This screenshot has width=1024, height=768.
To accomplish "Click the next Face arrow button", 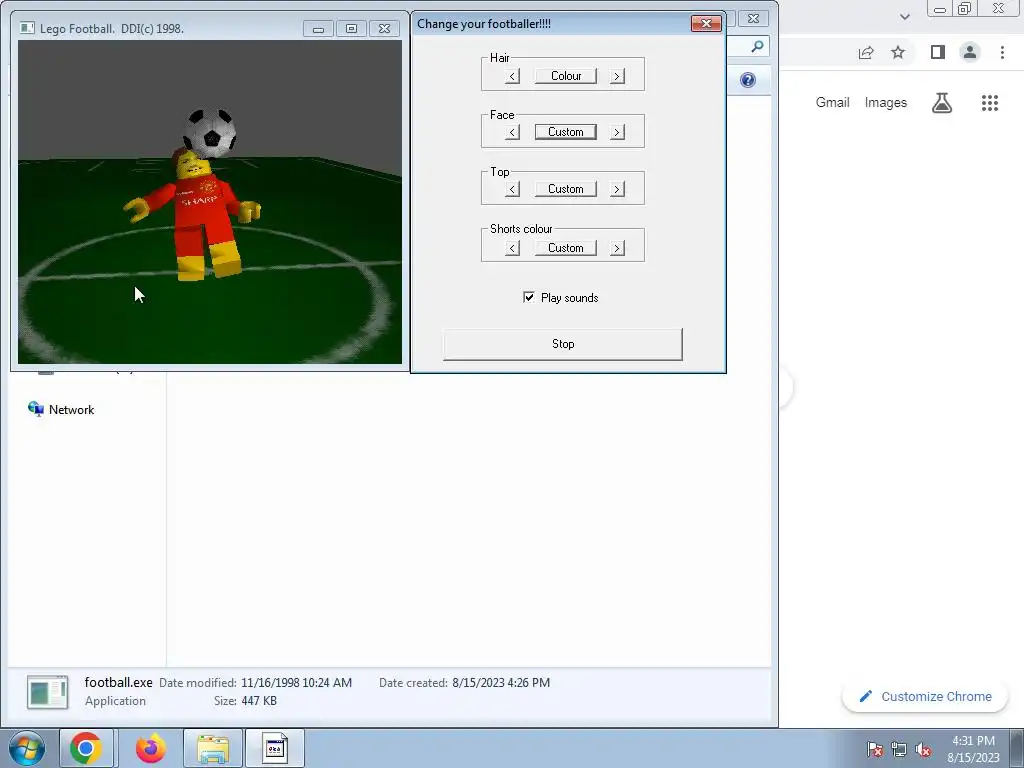I will (617, 133).
